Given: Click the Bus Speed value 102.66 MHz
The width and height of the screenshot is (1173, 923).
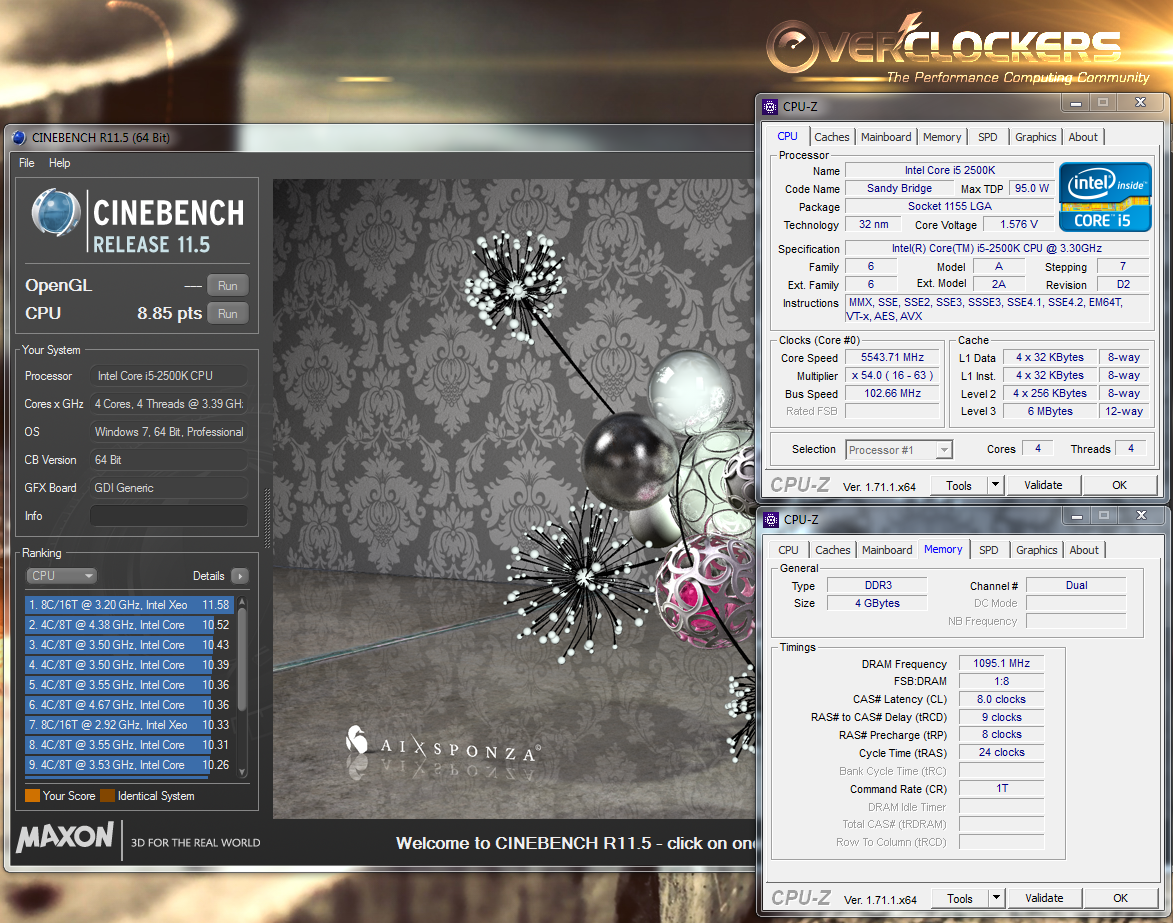Looking at the screenshot, I should (x=892, y=393).
